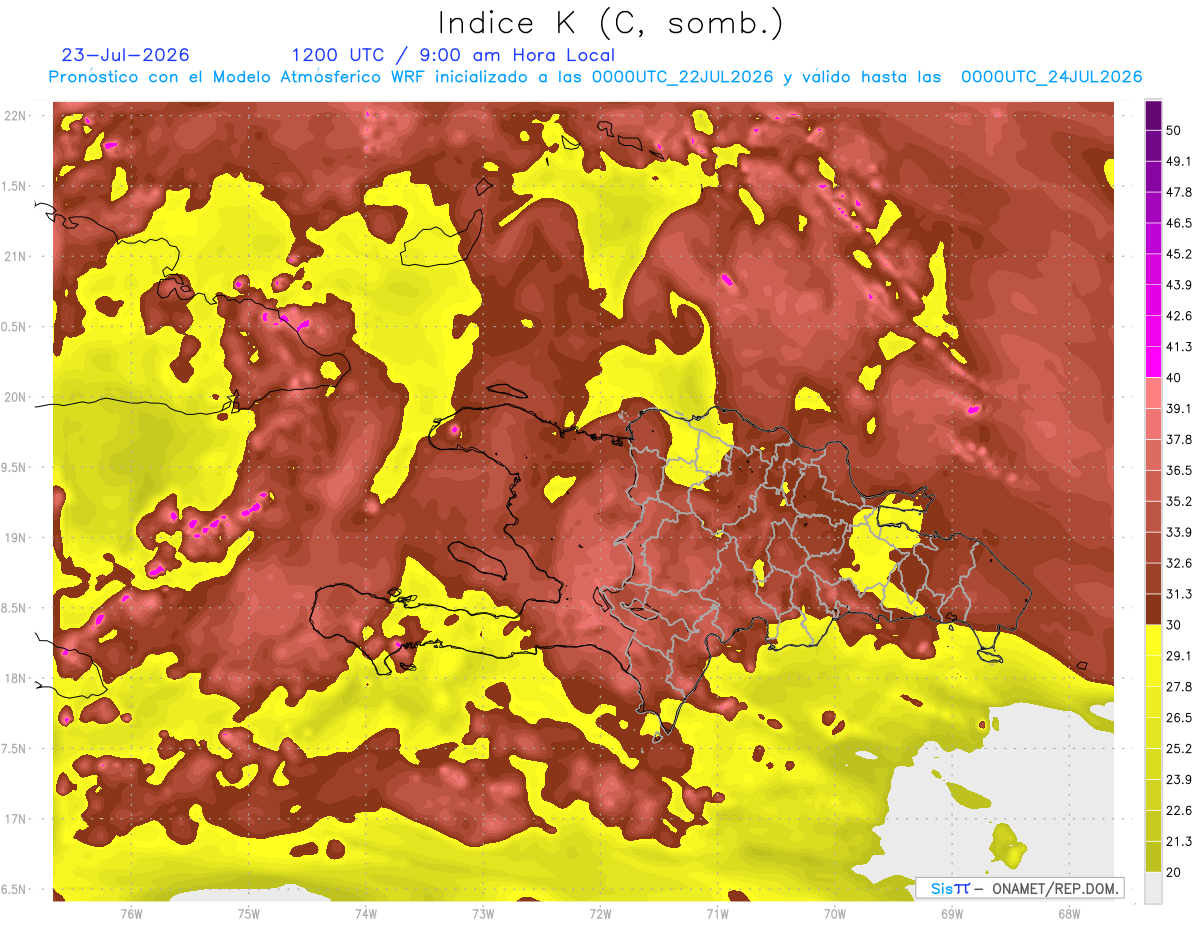Click the date label "23-Jul-2026"
The image size is (1200, 927).
[x=125, y=55]
